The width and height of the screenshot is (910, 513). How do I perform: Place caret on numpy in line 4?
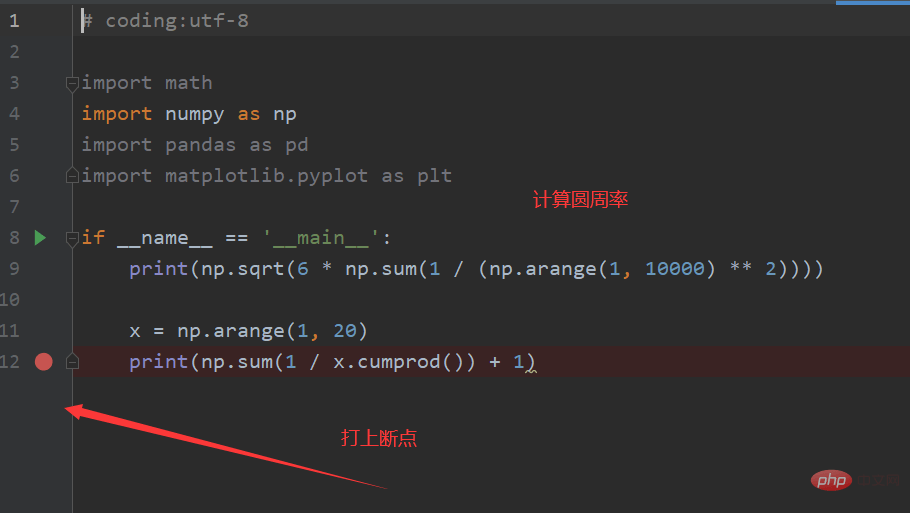194,114
